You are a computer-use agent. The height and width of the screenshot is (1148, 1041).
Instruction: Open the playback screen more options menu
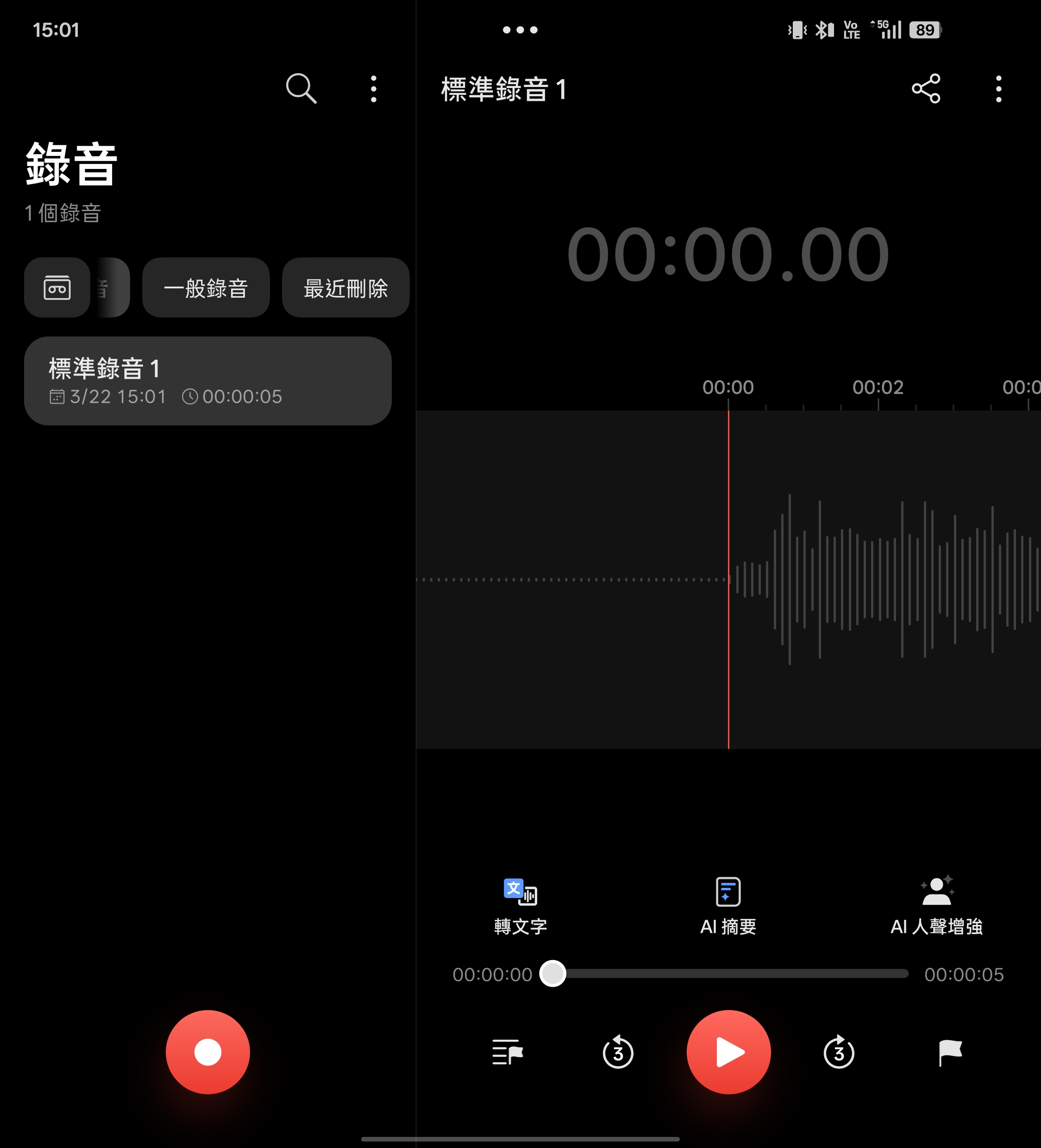[x=998, y=89]
